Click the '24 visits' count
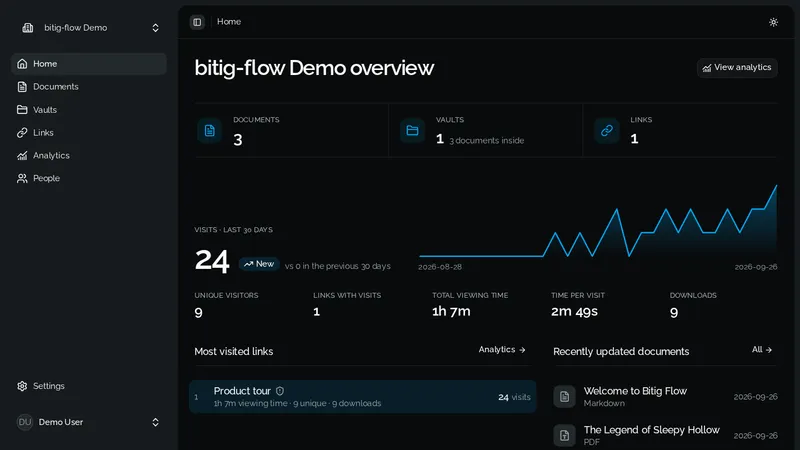Viewport: 800px width, 450px height. 514,397
